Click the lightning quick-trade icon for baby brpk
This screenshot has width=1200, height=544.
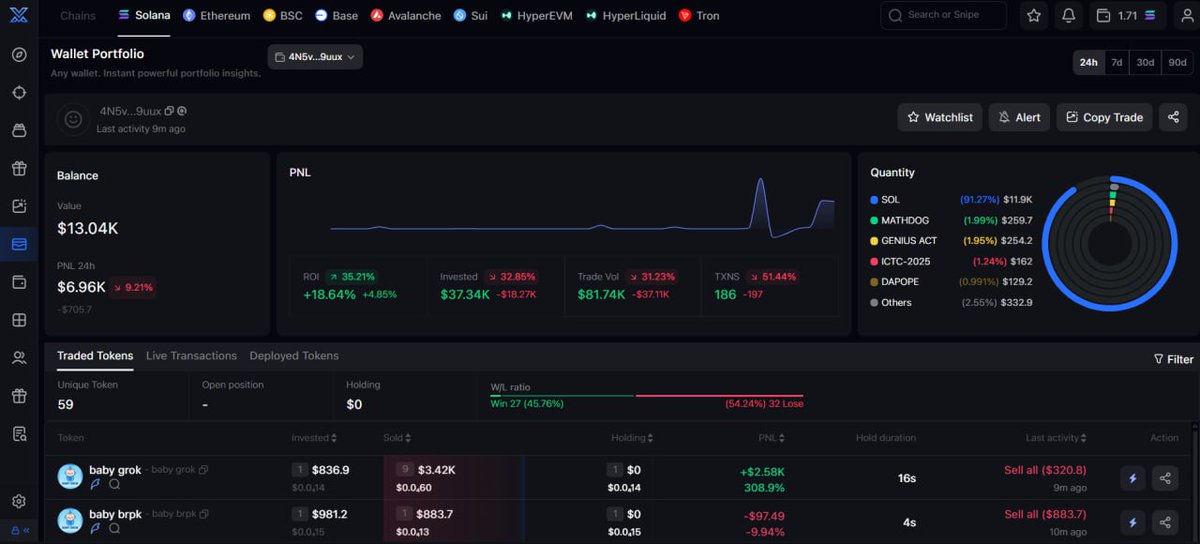(x=1133, y=522)
